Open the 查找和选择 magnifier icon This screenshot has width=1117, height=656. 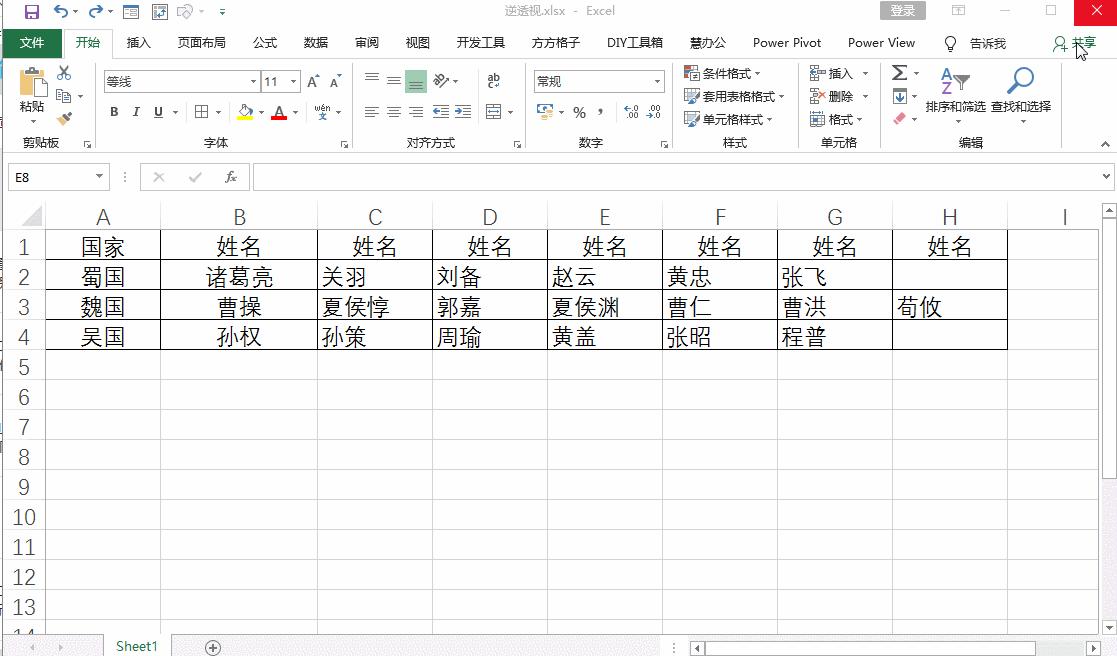pyautogui.click(x=1021, y=78)
